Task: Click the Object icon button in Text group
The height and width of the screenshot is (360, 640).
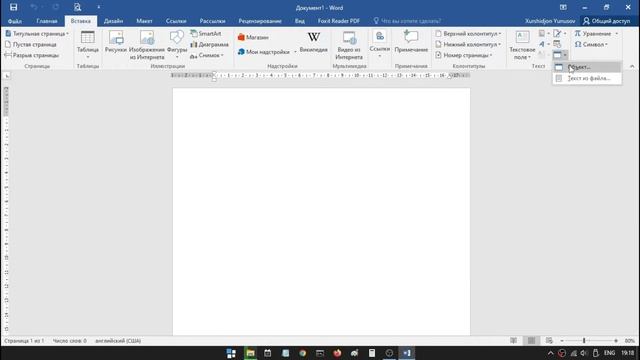Action: pyautogui.click(x=557, y=55)
